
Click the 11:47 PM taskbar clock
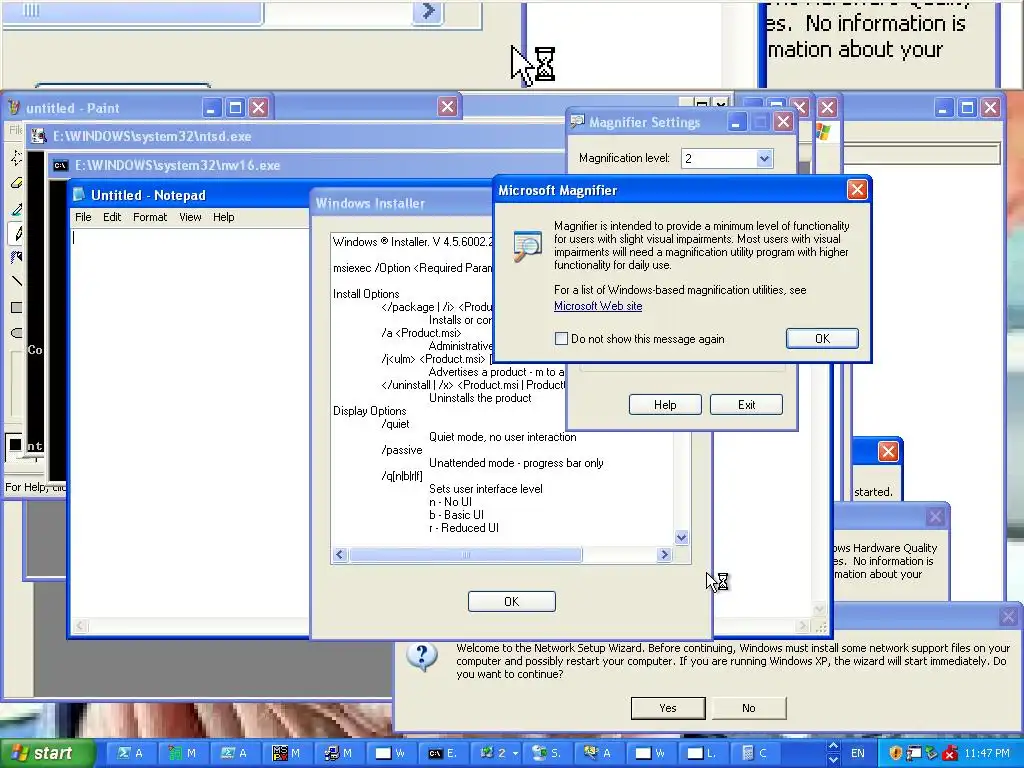coord(987,753)
